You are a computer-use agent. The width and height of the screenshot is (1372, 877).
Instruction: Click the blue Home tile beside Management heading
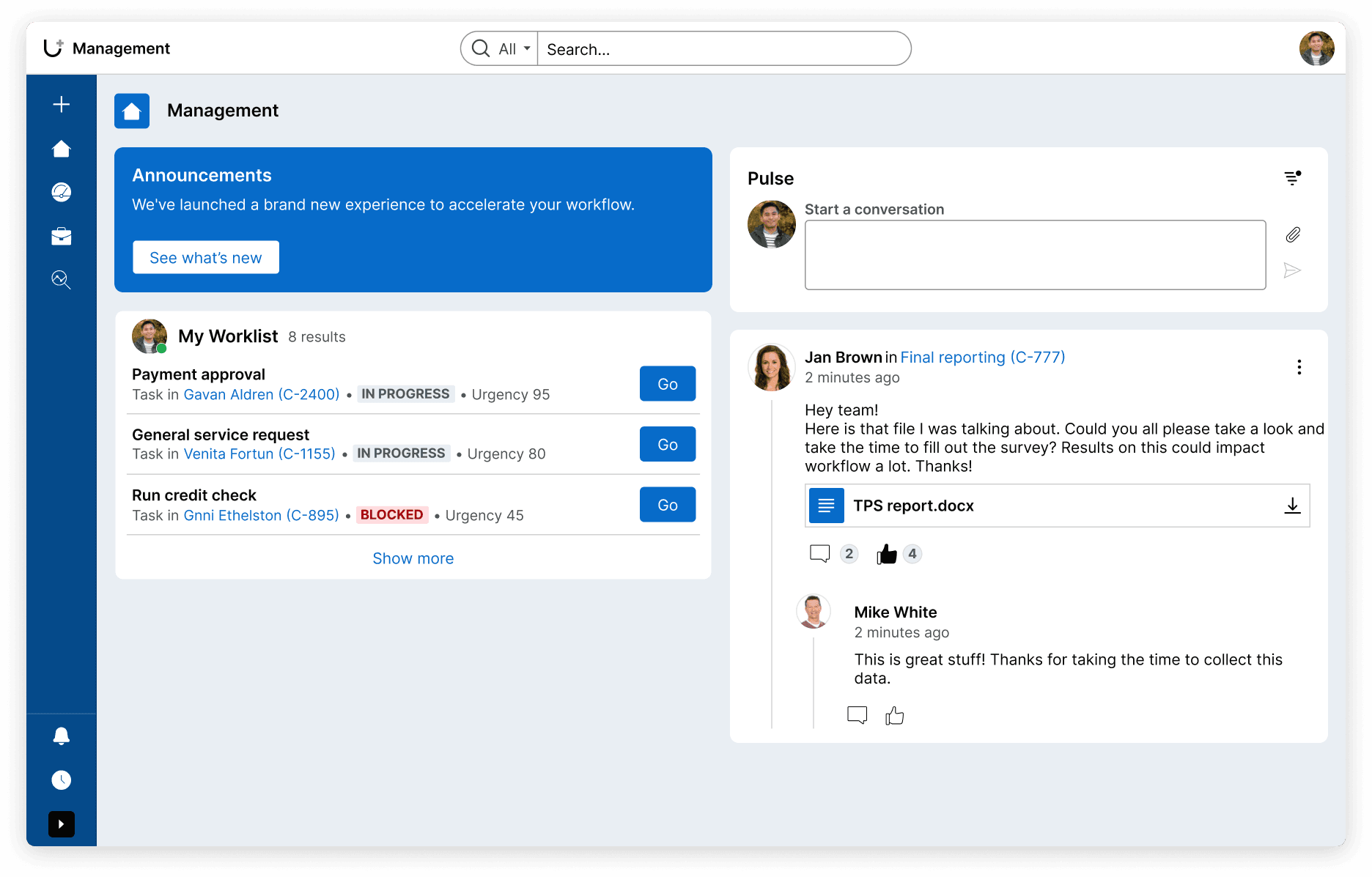coord(132,111)
